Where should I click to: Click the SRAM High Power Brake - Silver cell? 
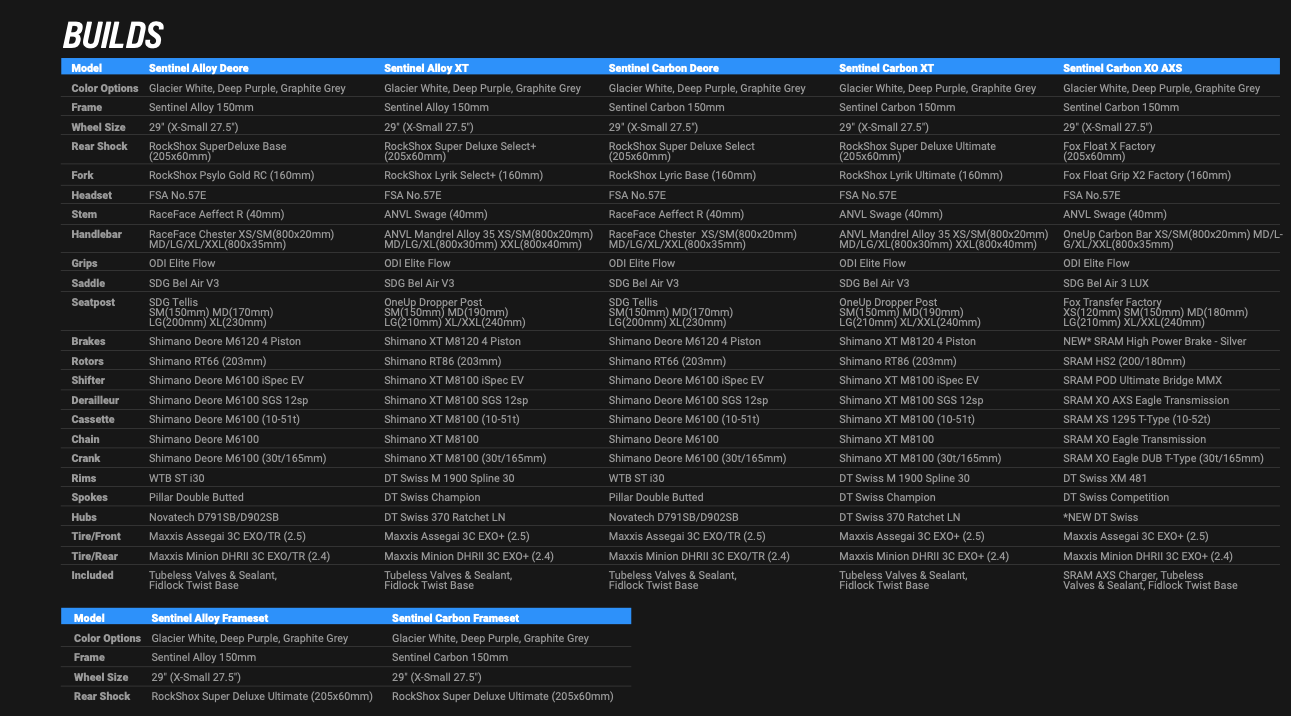pos(1155,341)
